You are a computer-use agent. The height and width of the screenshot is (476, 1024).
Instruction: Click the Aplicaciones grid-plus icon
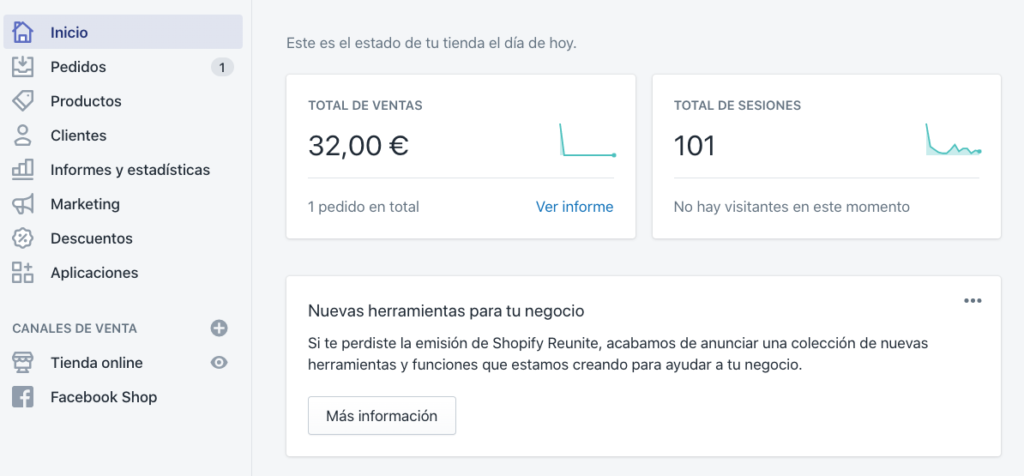(x=23, y=272)
